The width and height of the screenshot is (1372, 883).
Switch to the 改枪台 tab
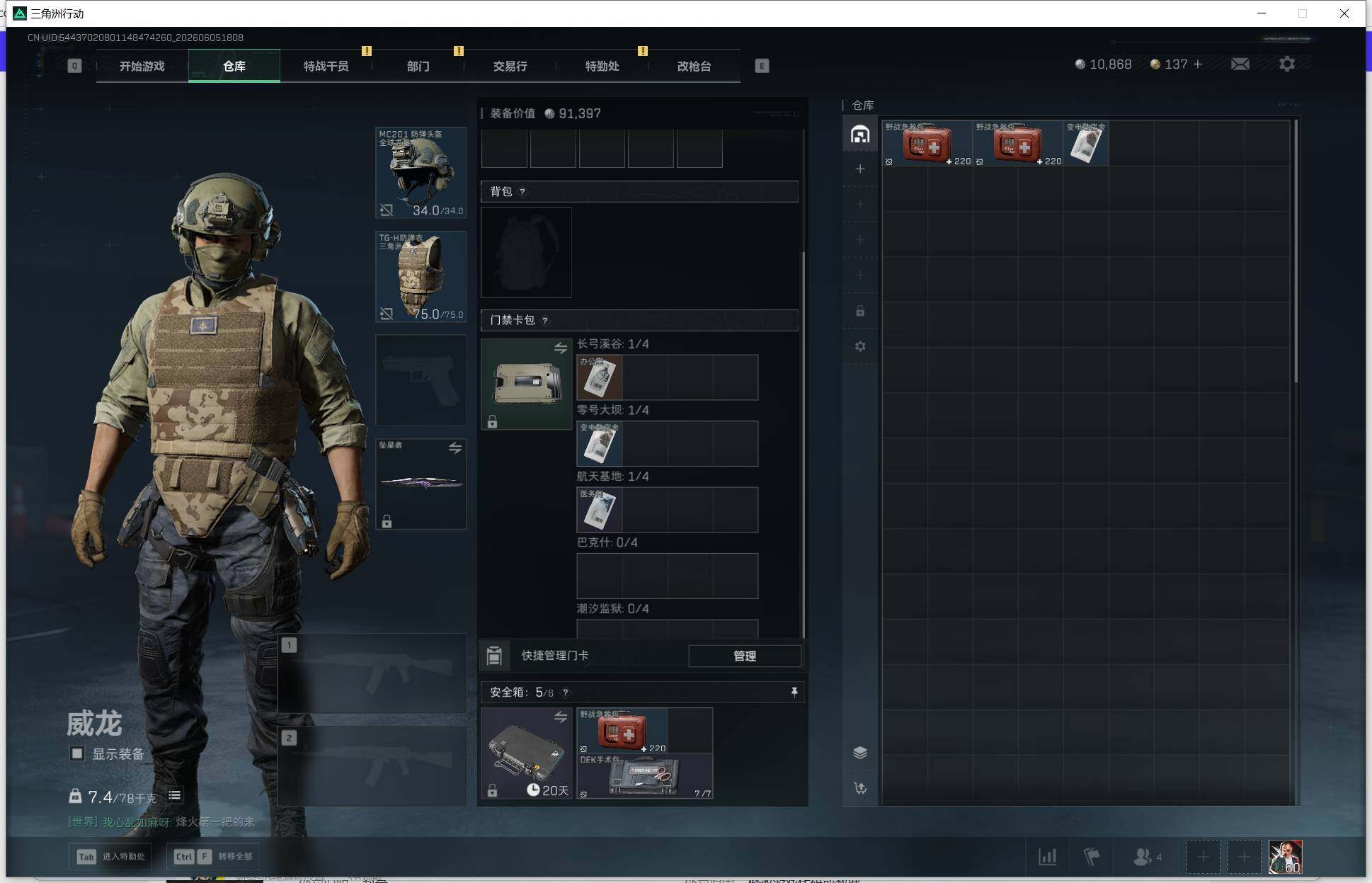click(x=694, y=66)
